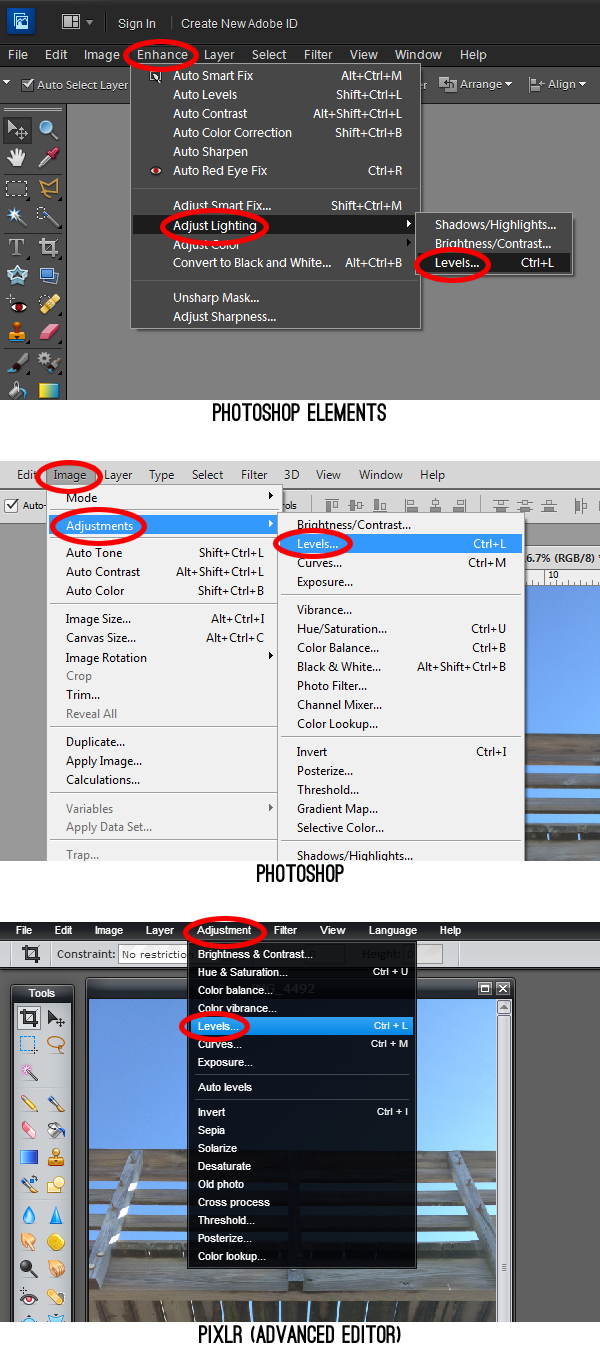Choose Unsharp Mask in Enhance menu

click(275, 298)
